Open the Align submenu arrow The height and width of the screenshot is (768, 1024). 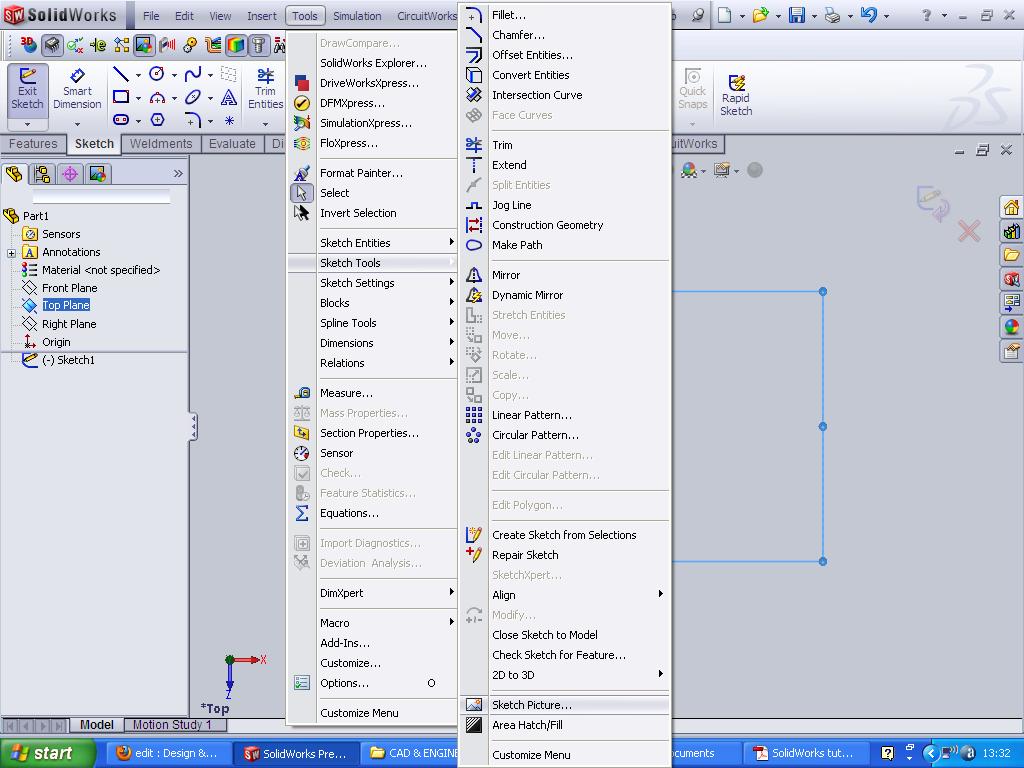[x=661, y=594]
